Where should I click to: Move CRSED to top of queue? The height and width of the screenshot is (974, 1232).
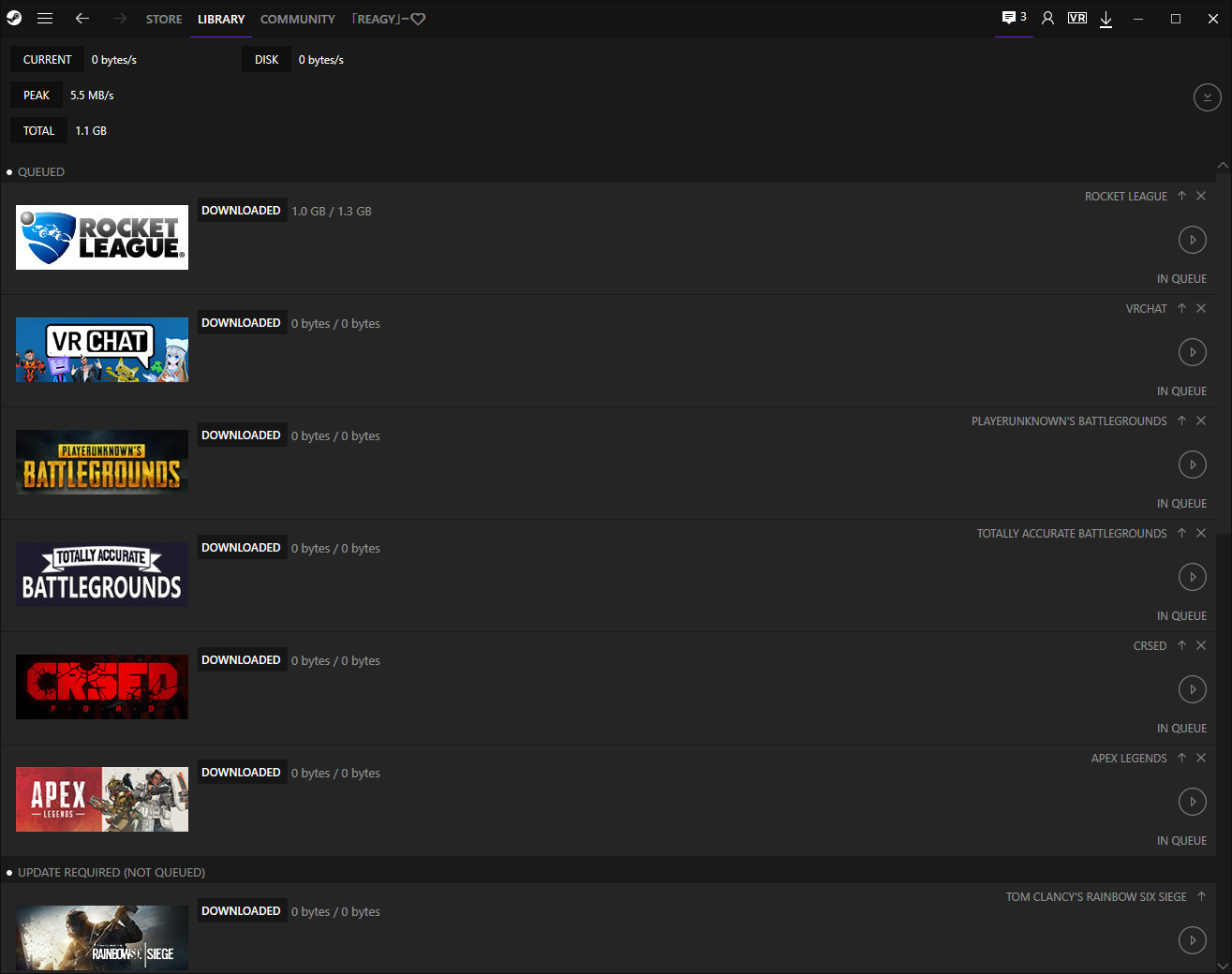[x=1182, y=645]
